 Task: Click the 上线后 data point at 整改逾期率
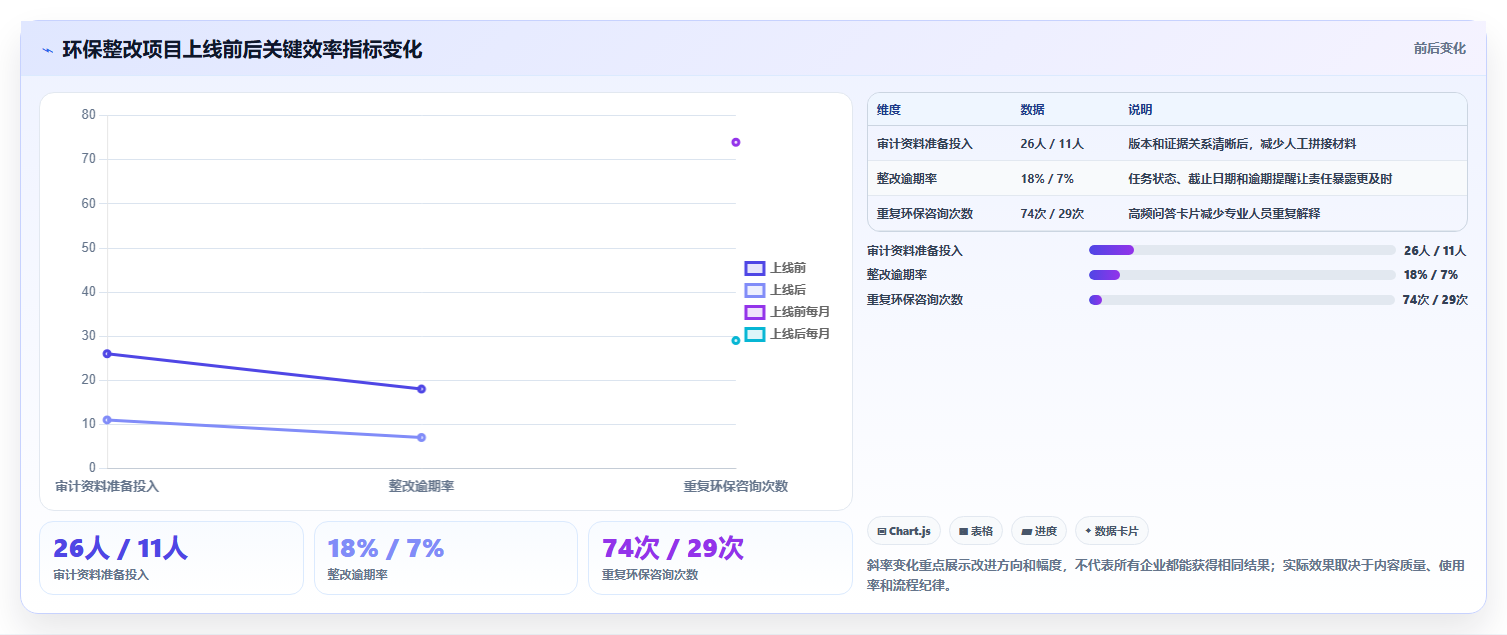pyautogui.click(x=421, y=437)
